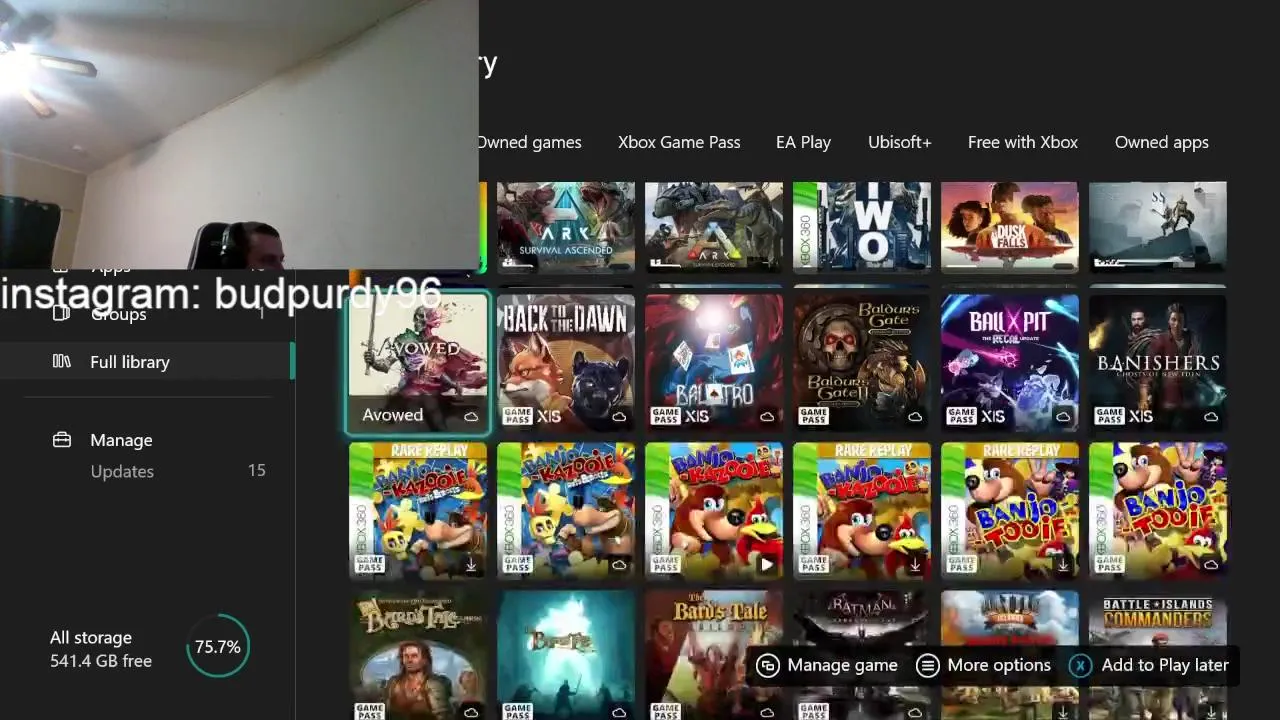The height and width of the screenshot is (720, 1280).
Task: Select the Owned games tab
Action: tap(530, 142)
